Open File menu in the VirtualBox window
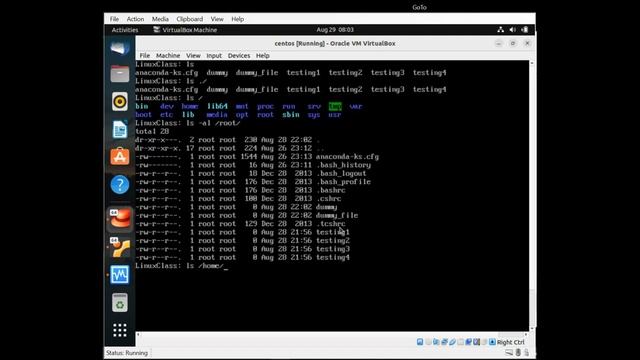 tap(144, 56)
